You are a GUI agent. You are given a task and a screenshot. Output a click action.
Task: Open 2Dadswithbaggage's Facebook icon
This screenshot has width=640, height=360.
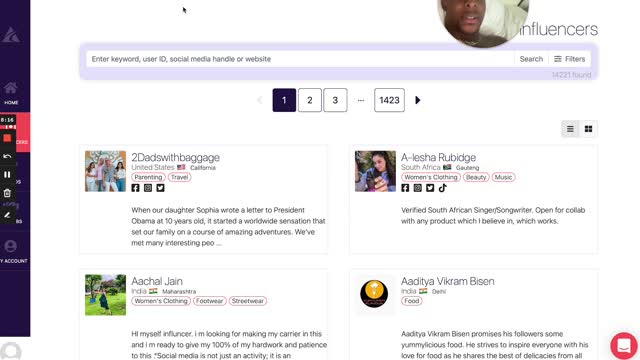point(136,188)
